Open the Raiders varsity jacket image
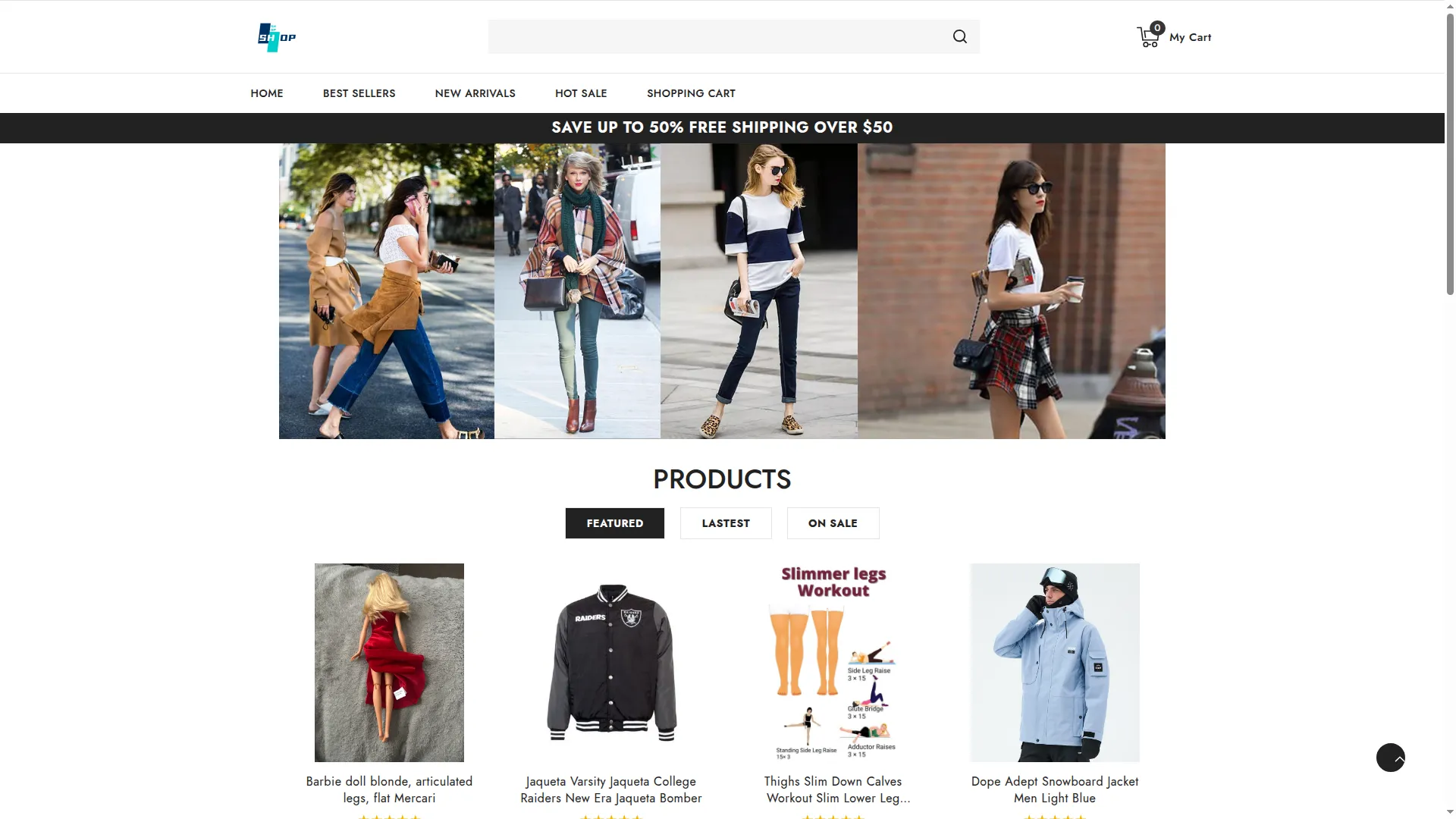The image size is (1456, 819). tap(611, 662)
